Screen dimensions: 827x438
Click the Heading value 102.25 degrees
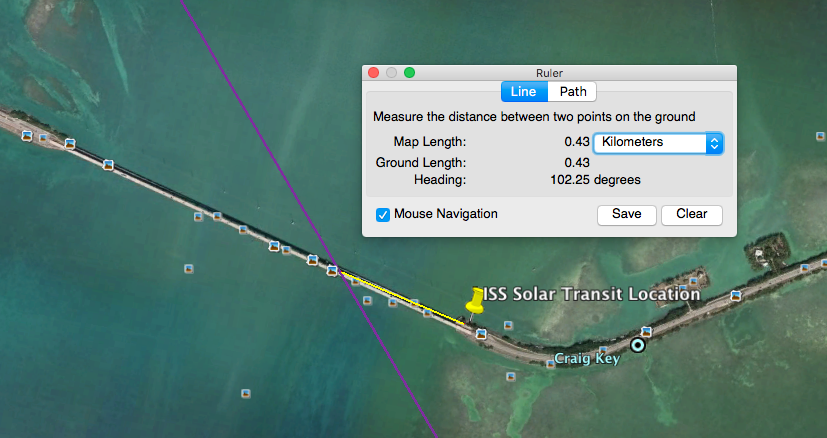[595, 180]
